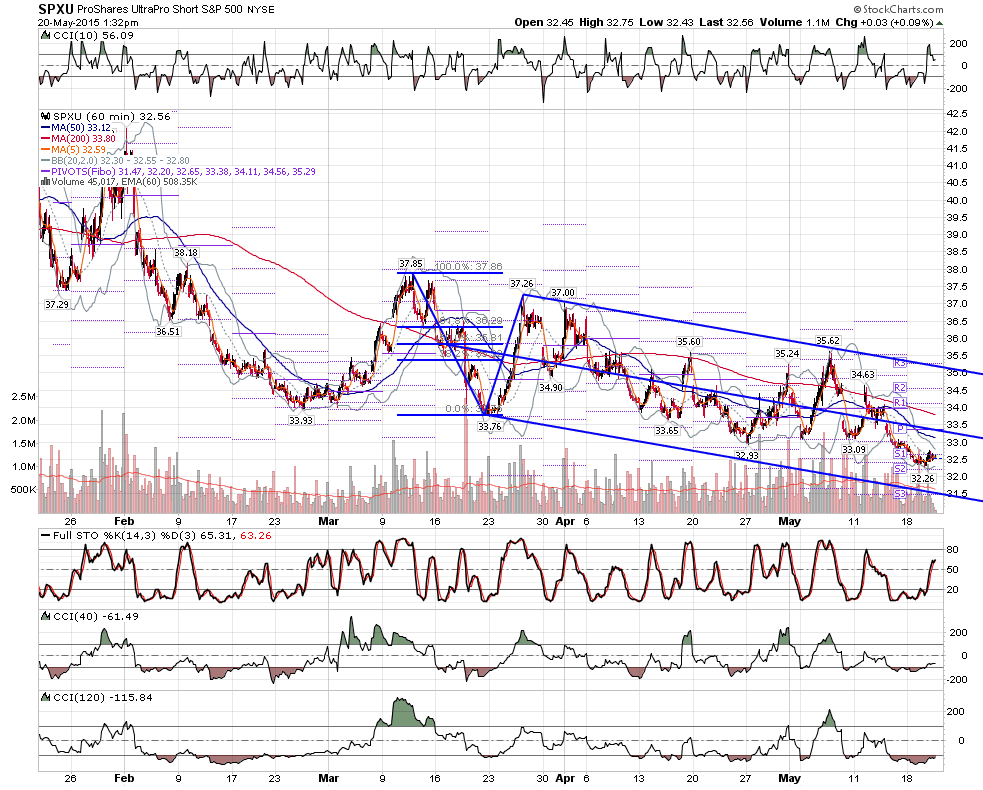Select the P pivot point label
Screen dimensions: 983x790
pos(900,428)
